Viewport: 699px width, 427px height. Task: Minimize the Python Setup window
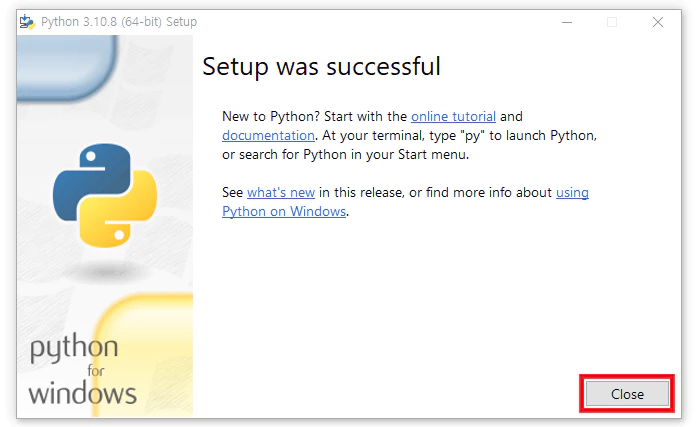(x=567, y=22)
